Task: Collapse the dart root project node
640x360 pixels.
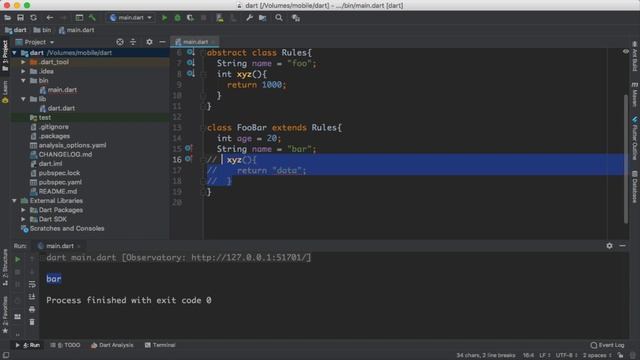Action: [x=14, y=53]
